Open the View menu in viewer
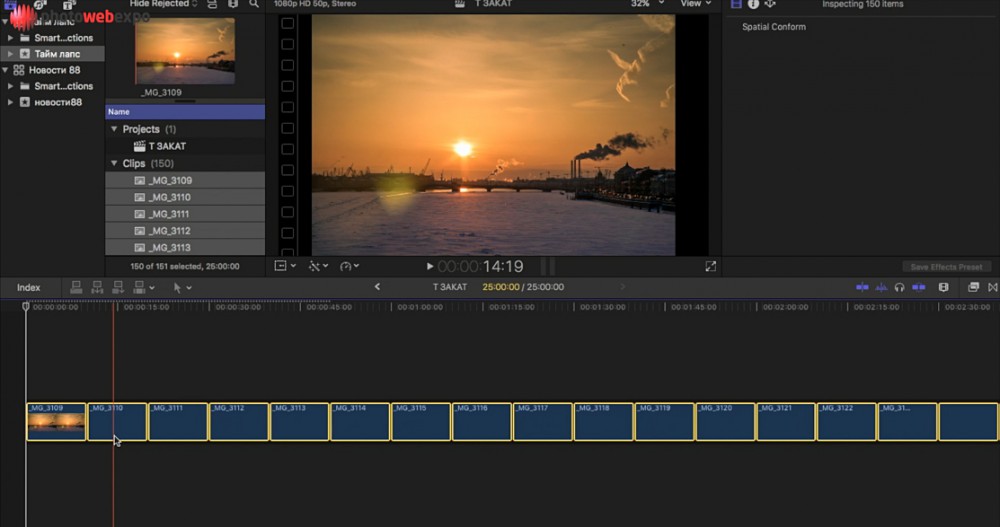 [694, 4]
